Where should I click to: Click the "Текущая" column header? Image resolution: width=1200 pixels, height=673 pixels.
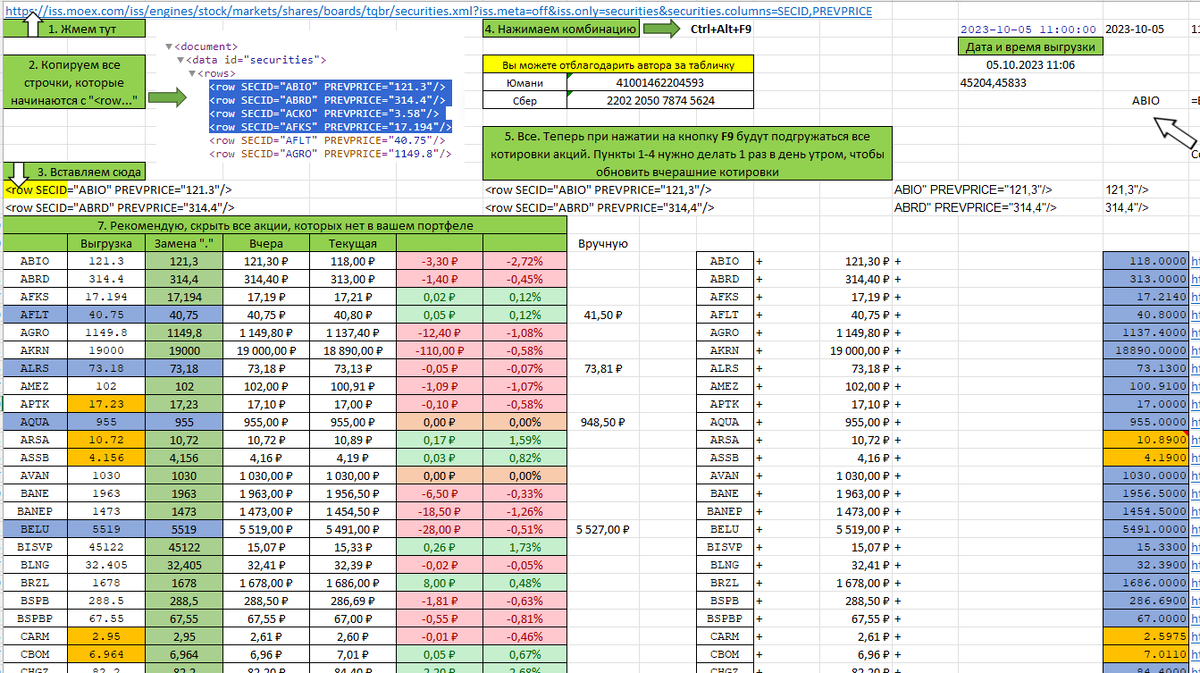[353, 243]
